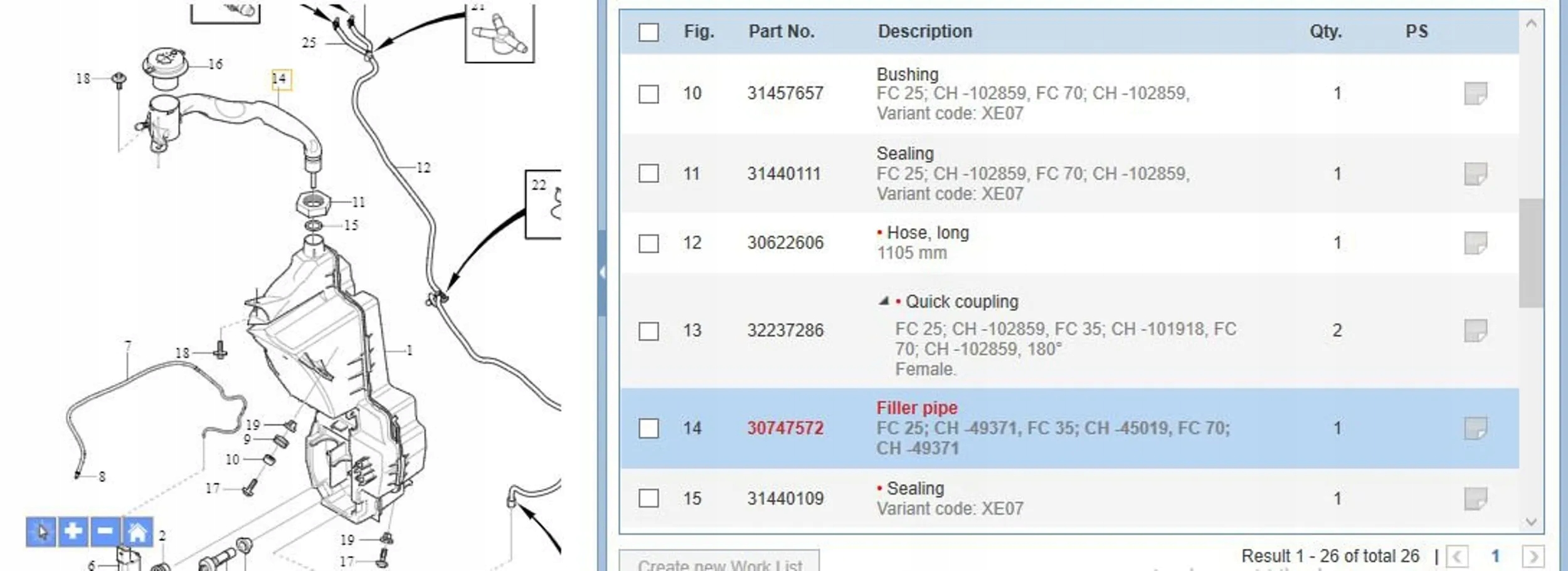Reset diagram view with home icon

coord(137,532)
